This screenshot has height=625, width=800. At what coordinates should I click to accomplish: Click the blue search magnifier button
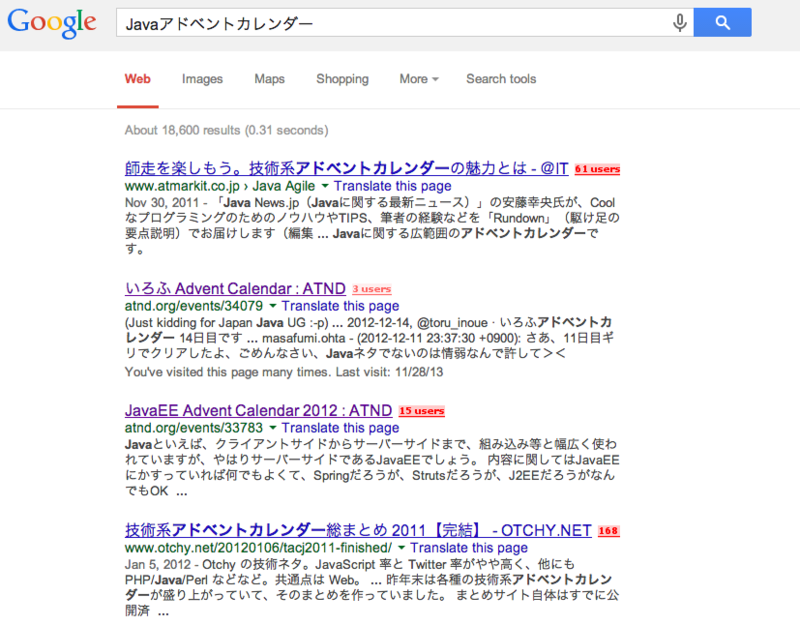pyautogui.click(x=722, y=22)
